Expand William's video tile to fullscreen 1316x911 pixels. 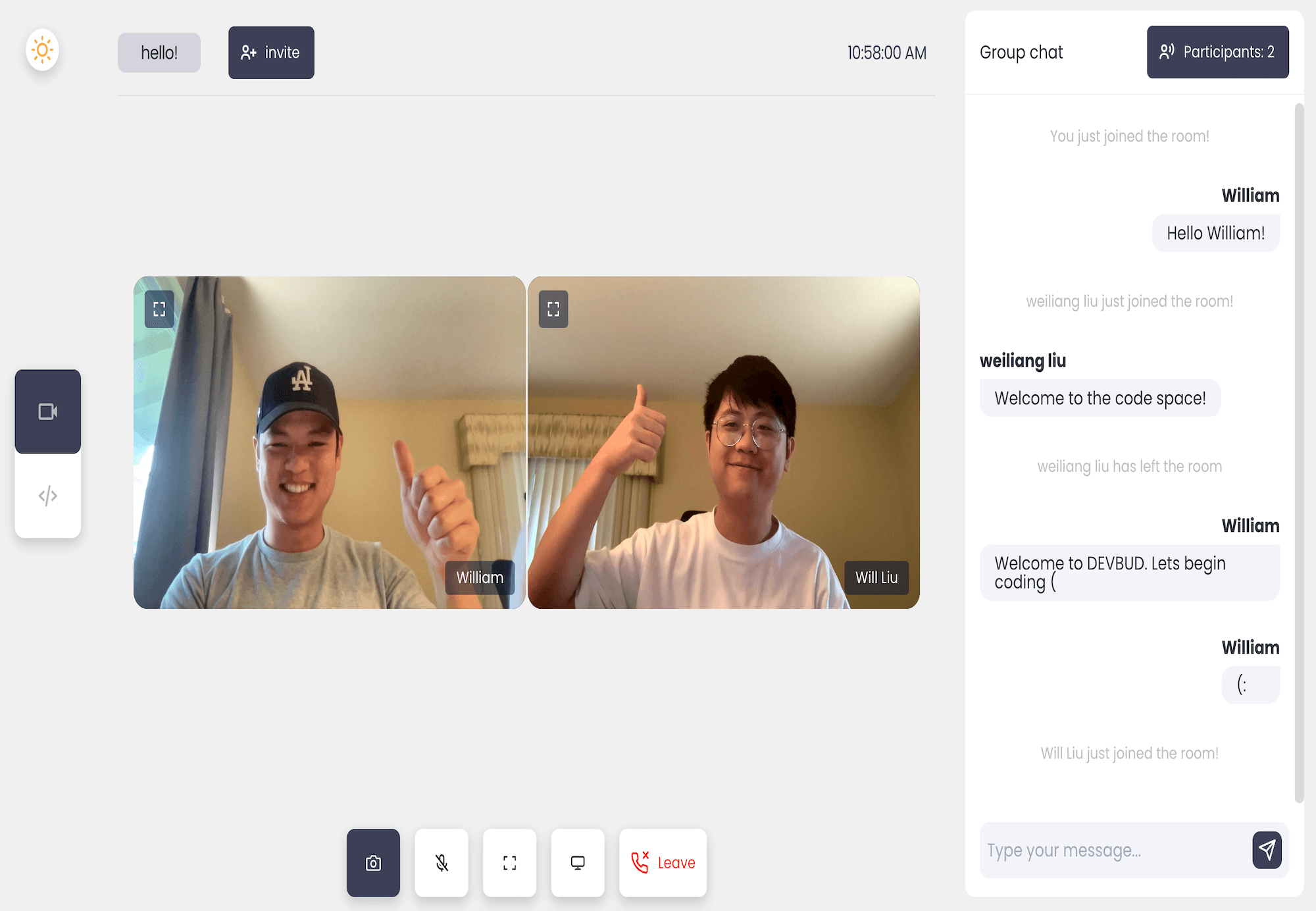click(159, 309)
